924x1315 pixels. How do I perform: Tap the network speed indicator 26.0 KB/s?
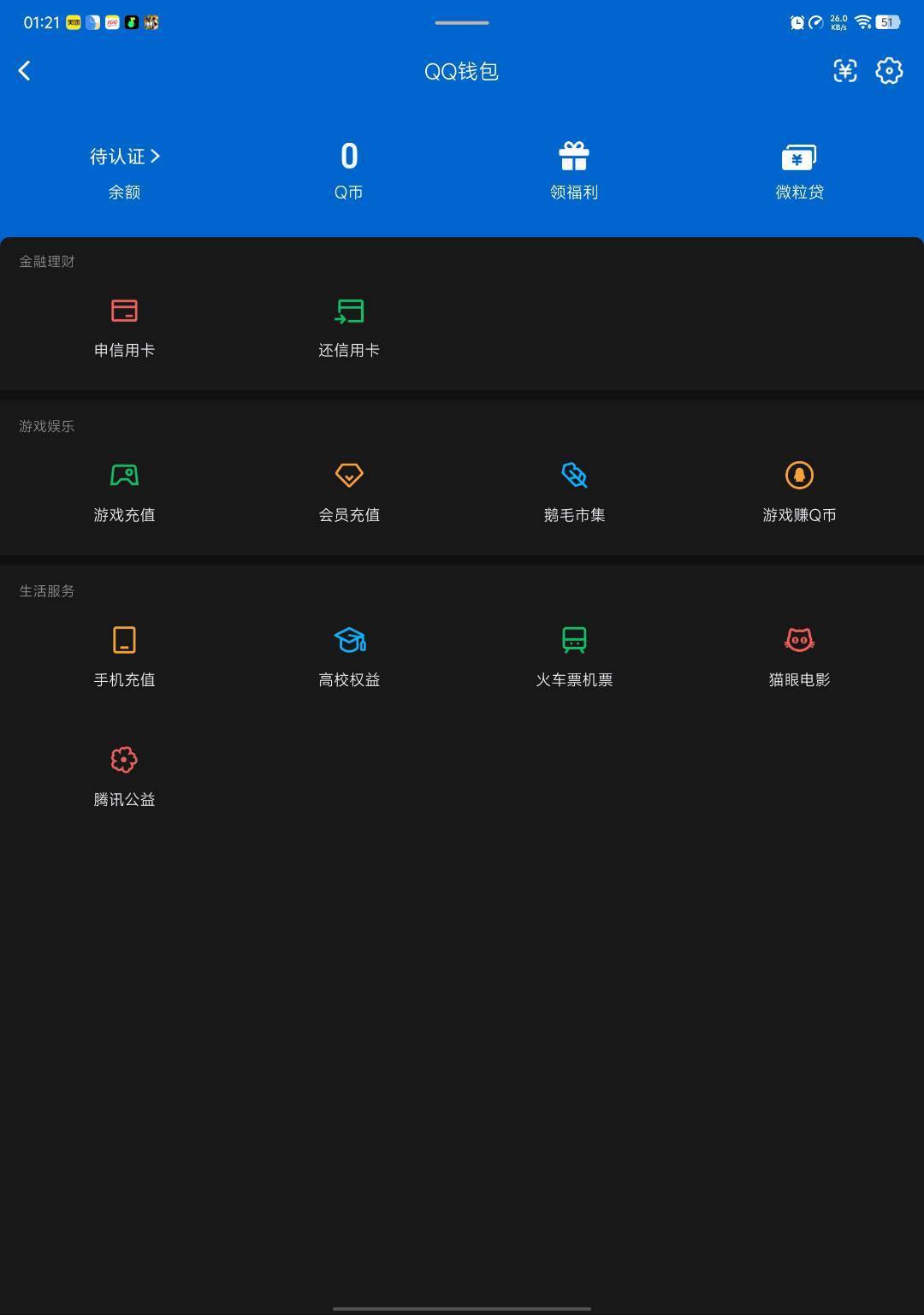pyautogui.click(x=838, y=22)
